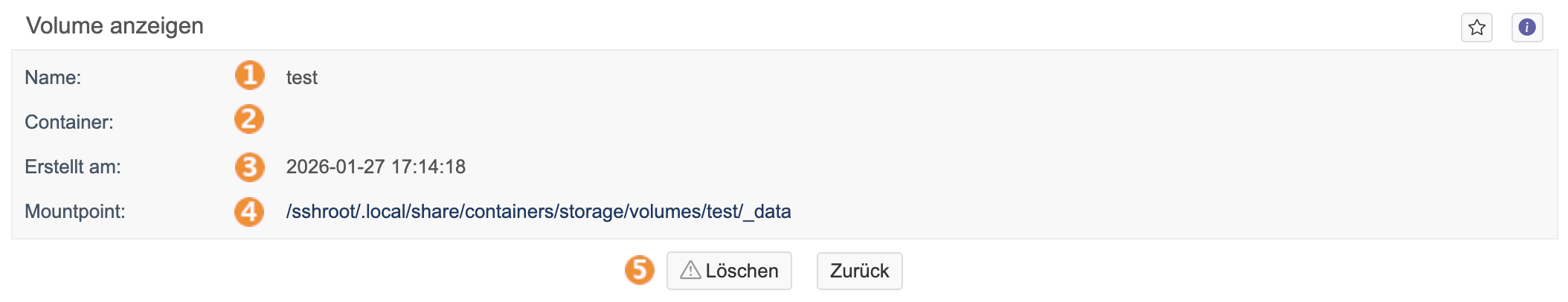Click the "Erstellt am:" label
Screen dimensions: 1568x302
73,167
